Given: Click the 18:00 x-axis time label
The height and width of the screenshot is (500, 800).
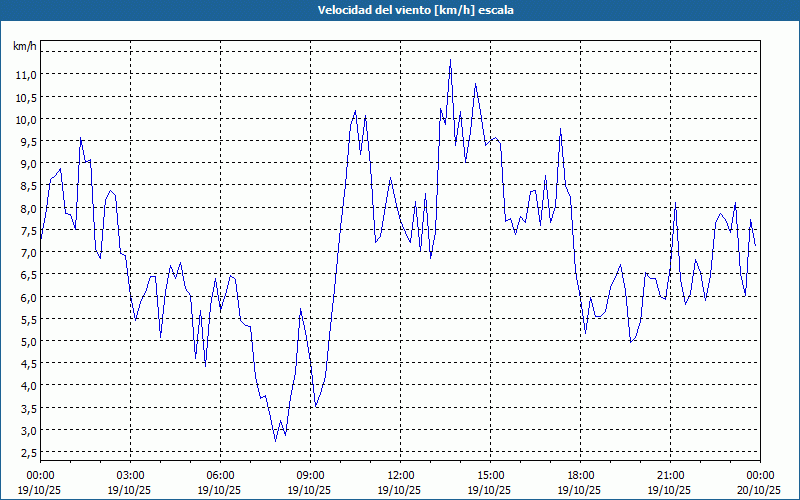Looking at the screenshot, I should pos(580,475).
